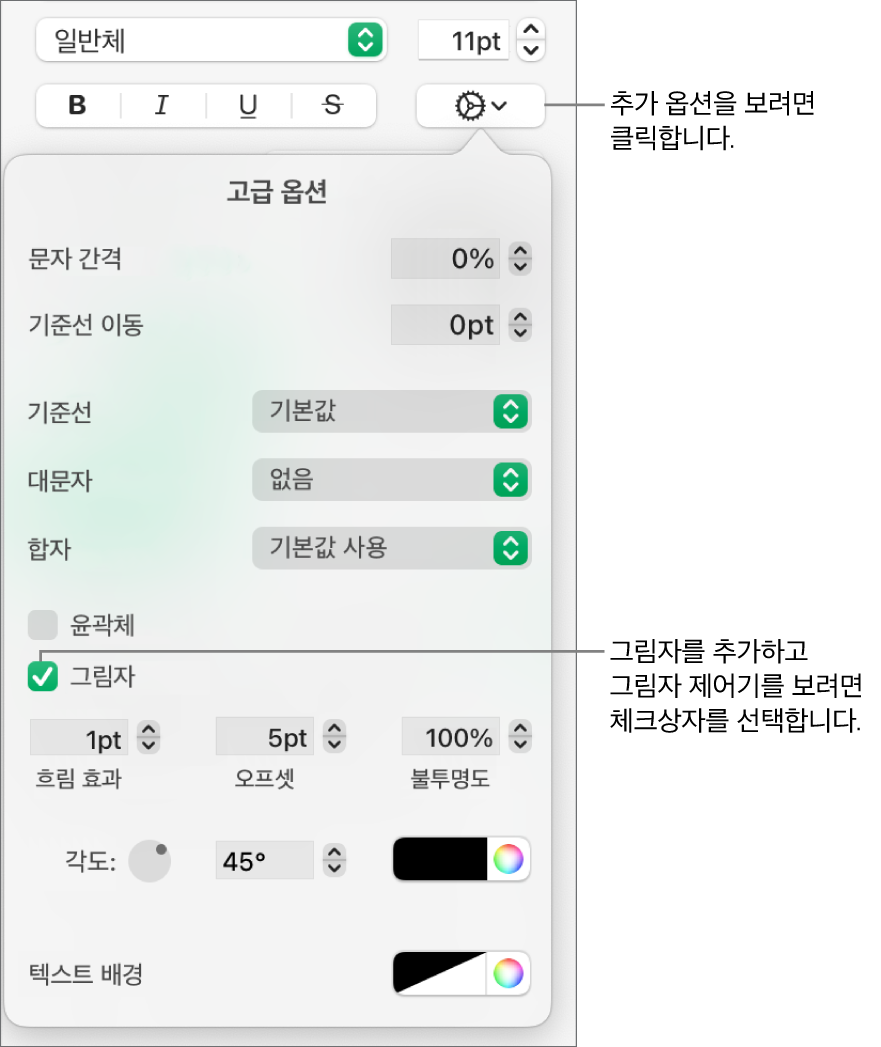Open text background color wheel
Viewport: 881px width, 1047px height.
coord(508,972)
